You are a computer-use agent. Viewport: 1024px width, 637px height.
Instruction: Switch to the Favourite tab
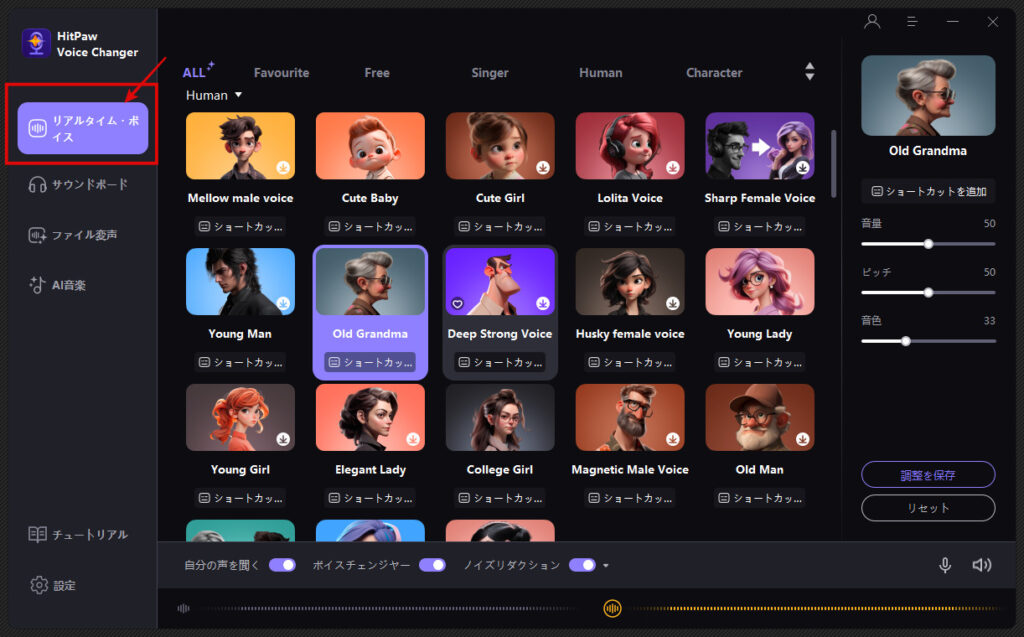[281, 73]
